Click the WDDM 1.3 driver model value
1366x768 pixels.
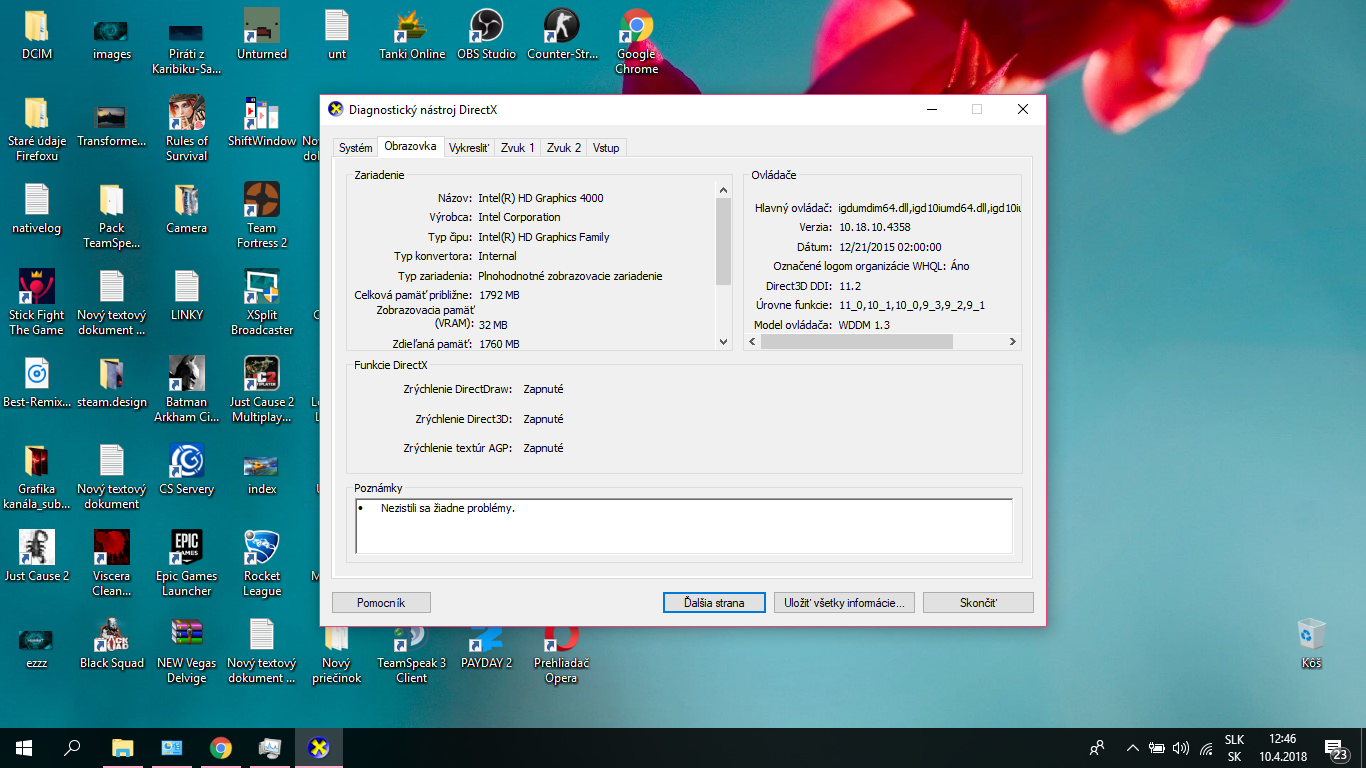pos(864,325)
